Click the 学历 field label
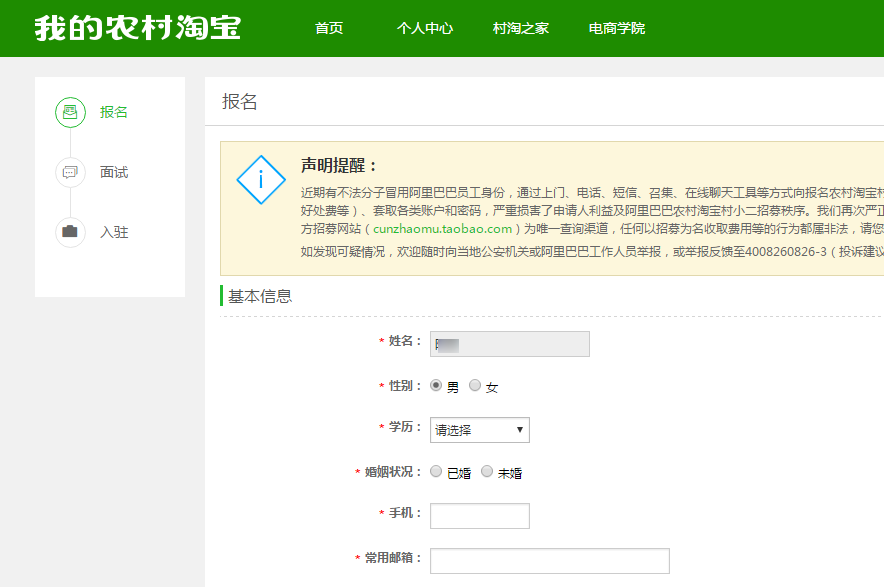The height and width of the screenshot is (587, 884). (x=404, y=427)
